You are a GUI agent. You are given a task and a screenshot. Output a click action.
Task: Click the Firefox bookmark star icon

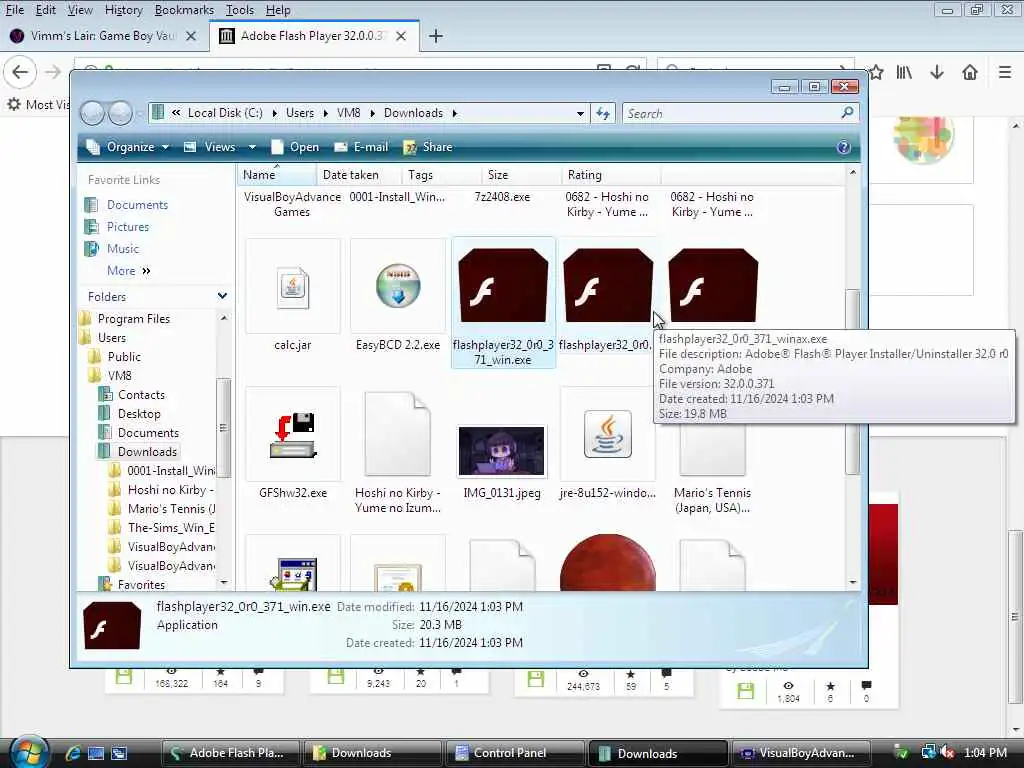(876, 72)
